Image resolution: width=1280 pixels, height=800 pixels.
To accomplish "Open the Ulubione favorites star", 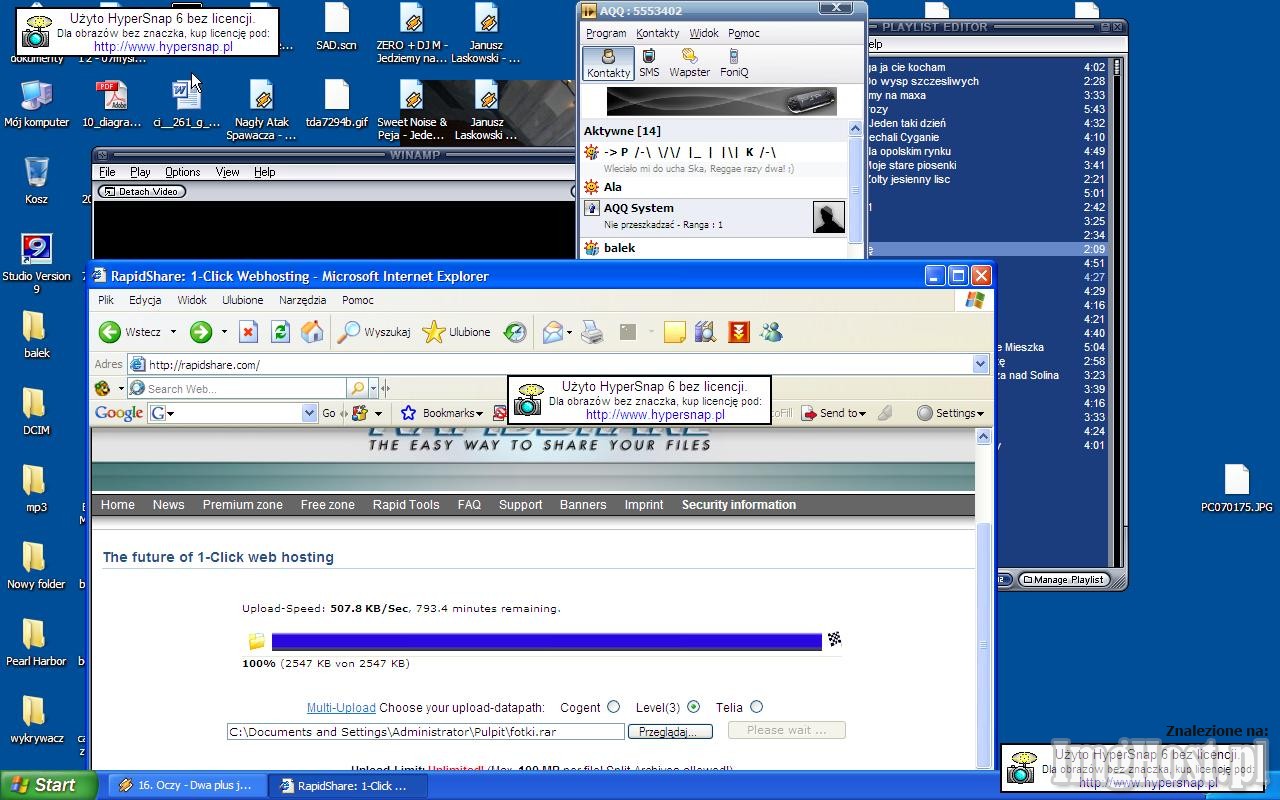I will click(x=456, y=332).
